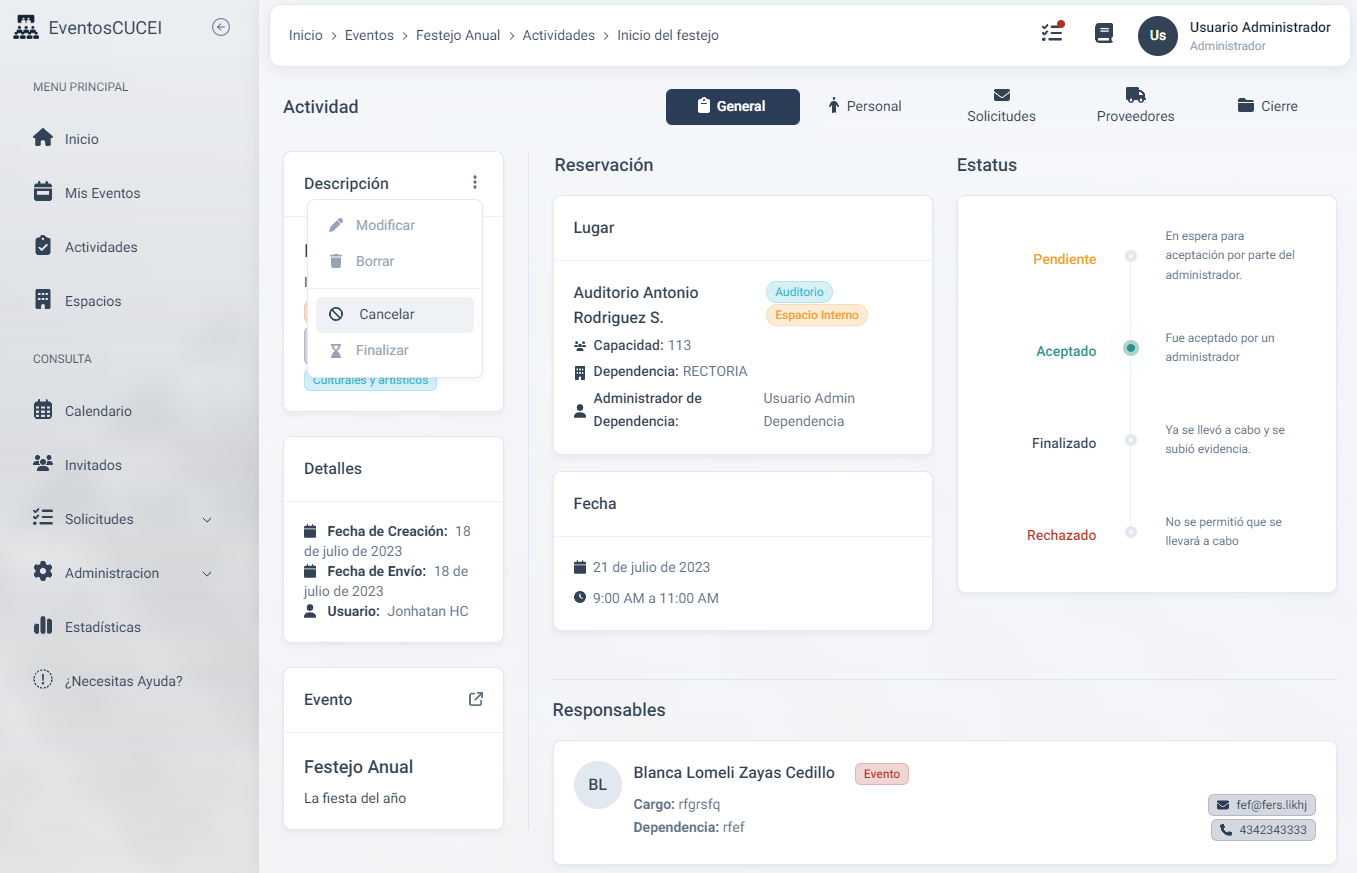This screenshot has width=1357, height=873.
Task: Open Calendario from the sidebar
Action: coord(98,411)
